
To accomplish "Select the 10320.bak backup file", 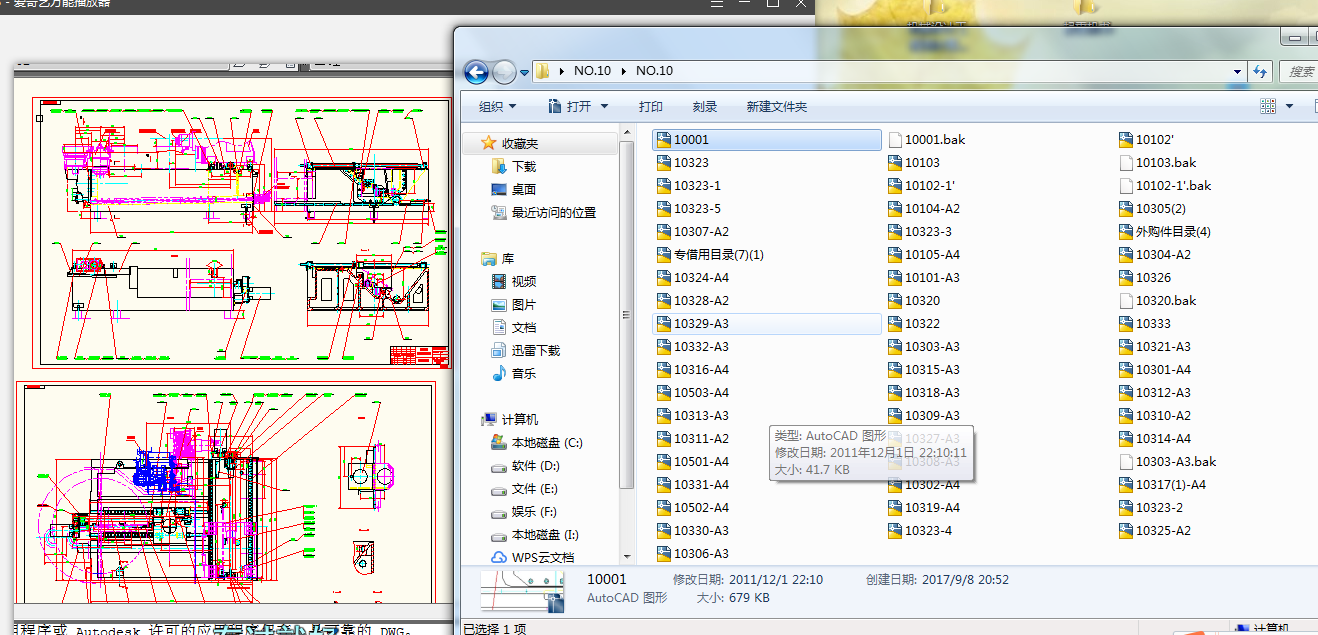I will pyautogui.click(x=1158, y=301).
